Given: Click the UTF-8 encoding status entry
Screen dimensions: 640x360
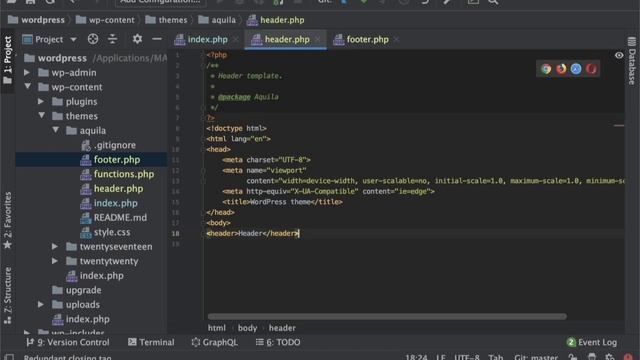Looking at the screenshot, I should 467,357.
